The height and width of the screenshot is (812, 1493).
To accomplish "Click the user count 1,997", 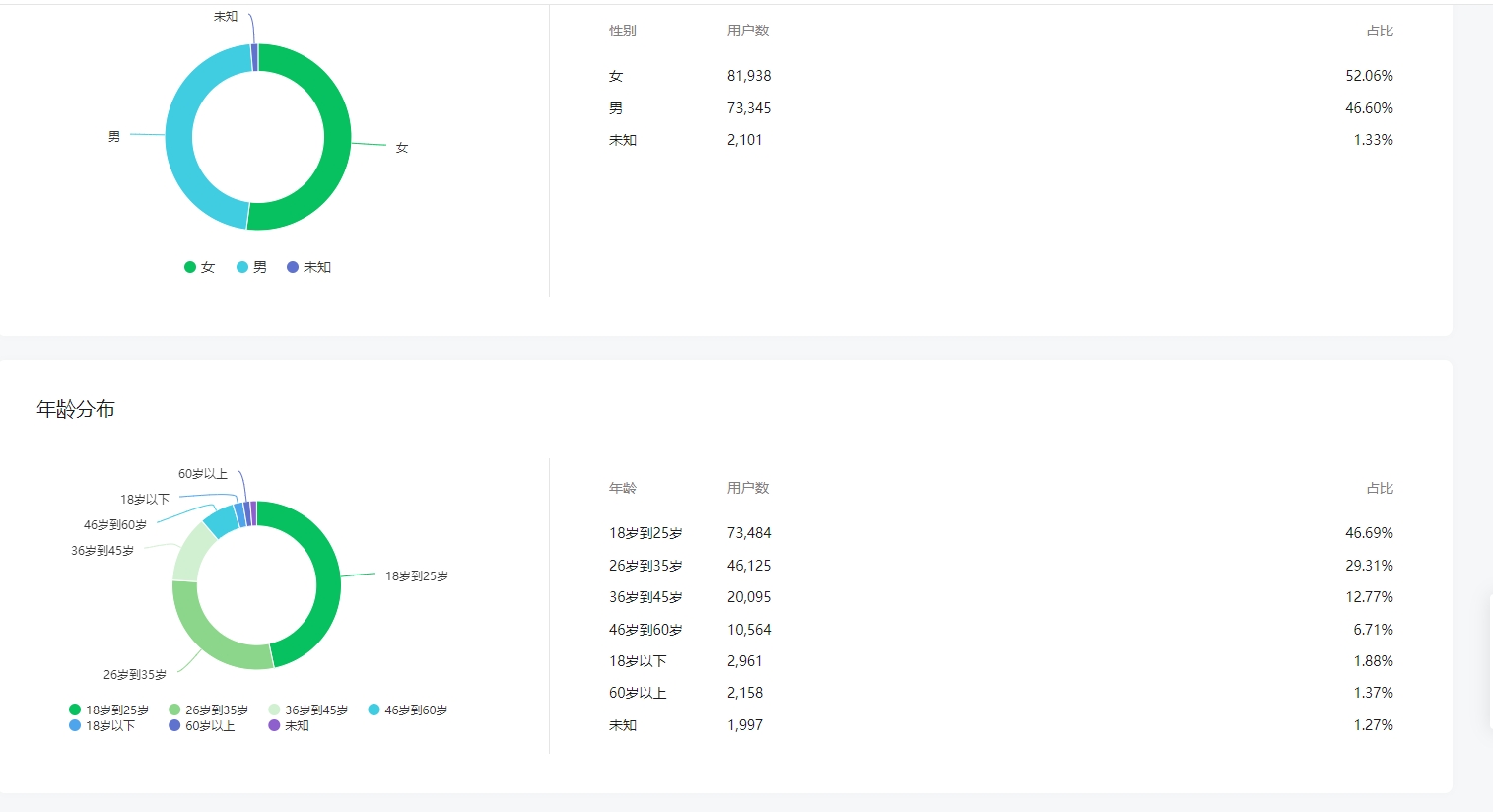I will tap(745, 725).
